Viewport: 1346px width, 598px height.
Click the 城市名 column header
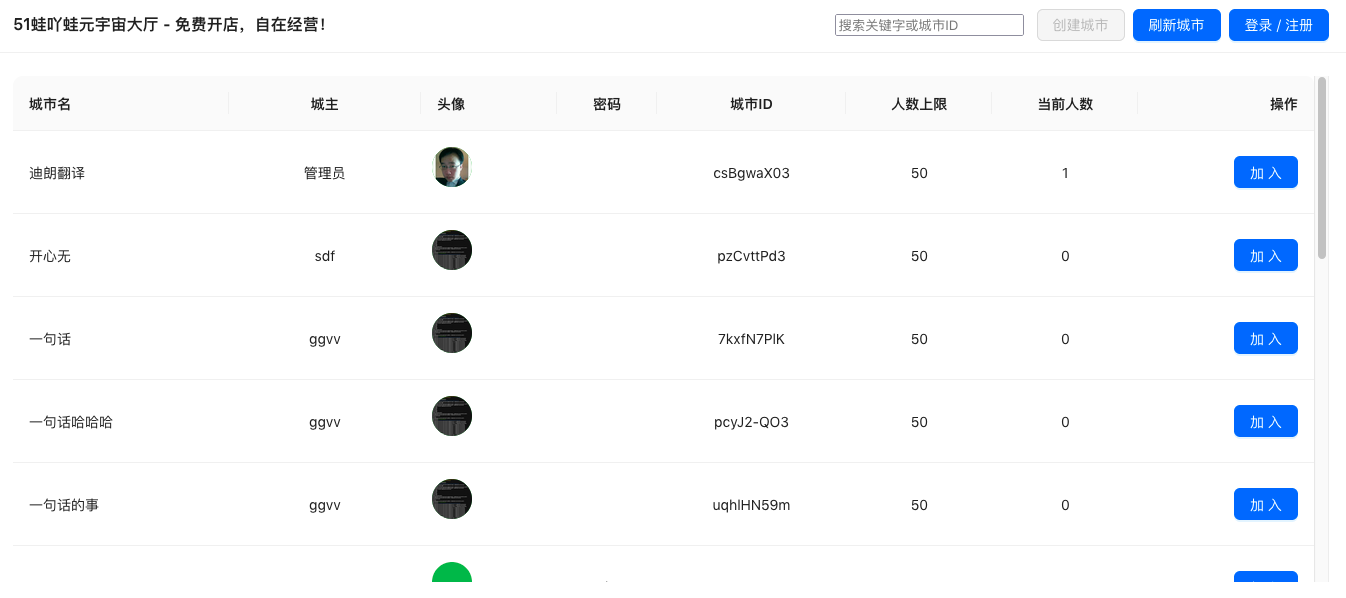point(50,104)
